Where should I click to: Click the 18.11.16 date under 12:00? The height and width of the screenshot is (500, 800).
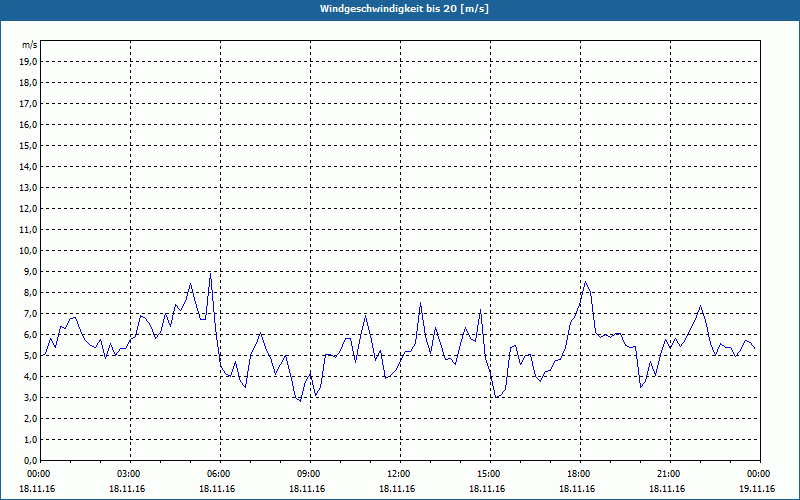click(397, 488)
